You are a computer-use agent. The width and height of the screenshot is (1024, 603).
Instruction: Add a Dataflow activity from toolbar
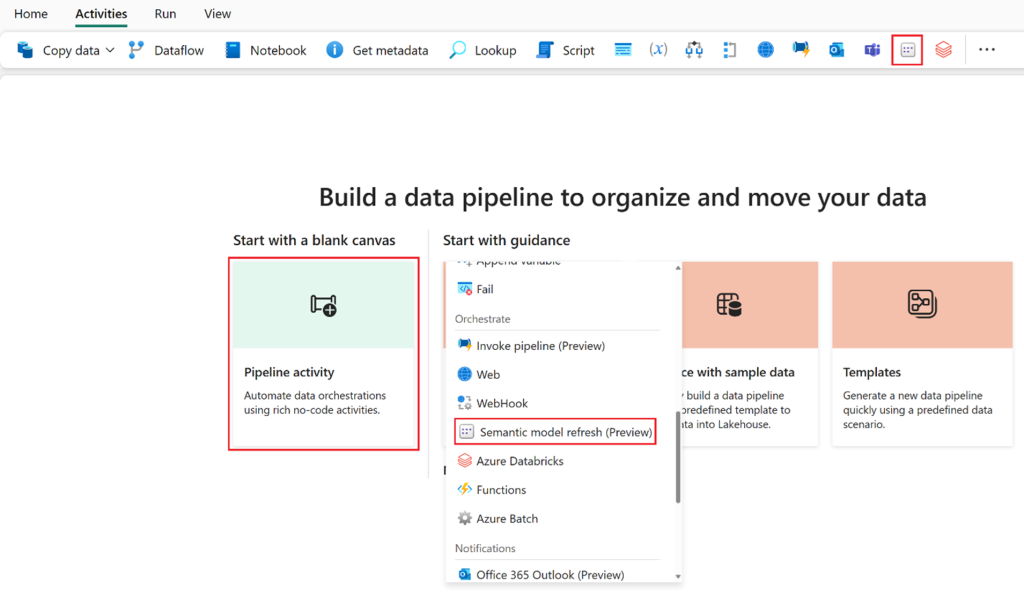166,50
